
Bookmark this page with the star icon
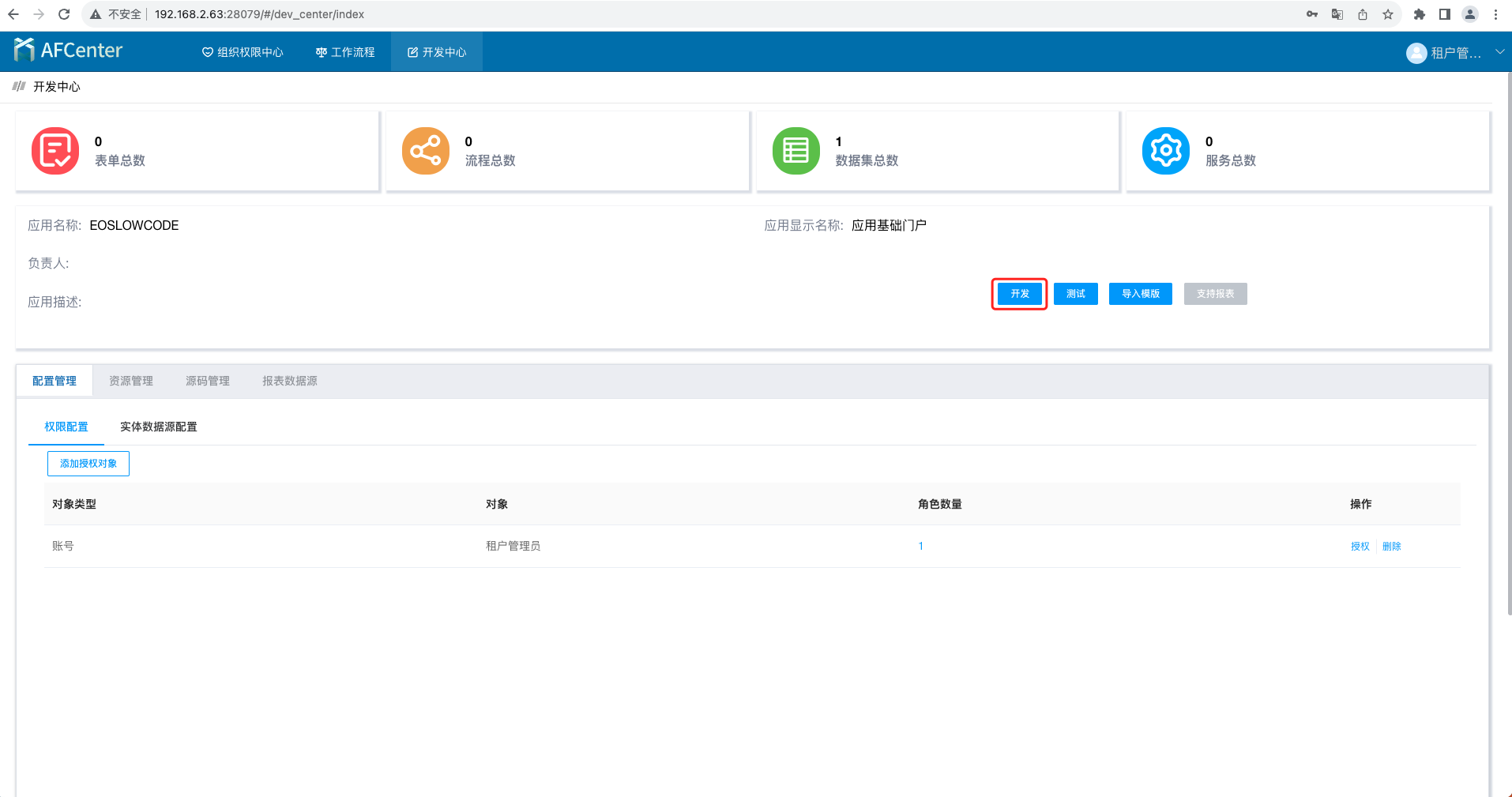pyautogui.click(x=1388, y=14)
